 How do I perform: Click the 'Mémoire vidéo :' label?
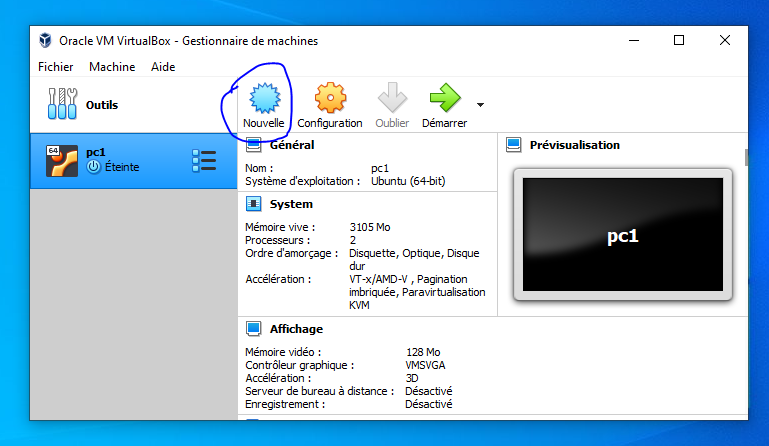coord(283,352)
